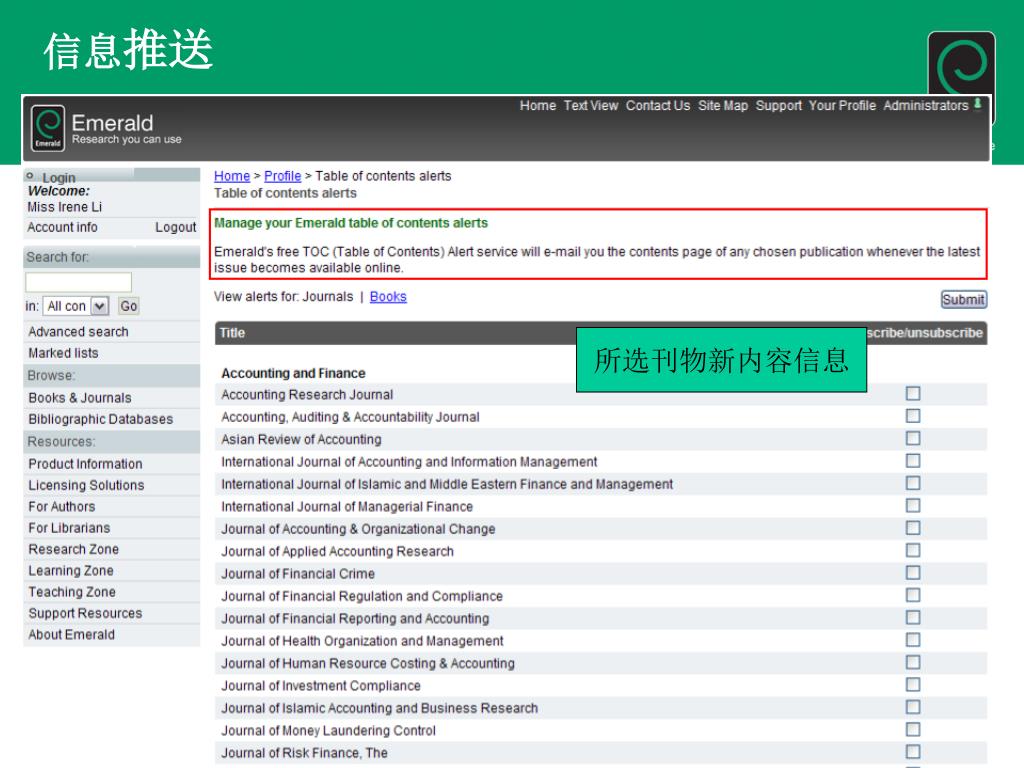
Task: Open Product Information resource link
Action: coord(85,464)
